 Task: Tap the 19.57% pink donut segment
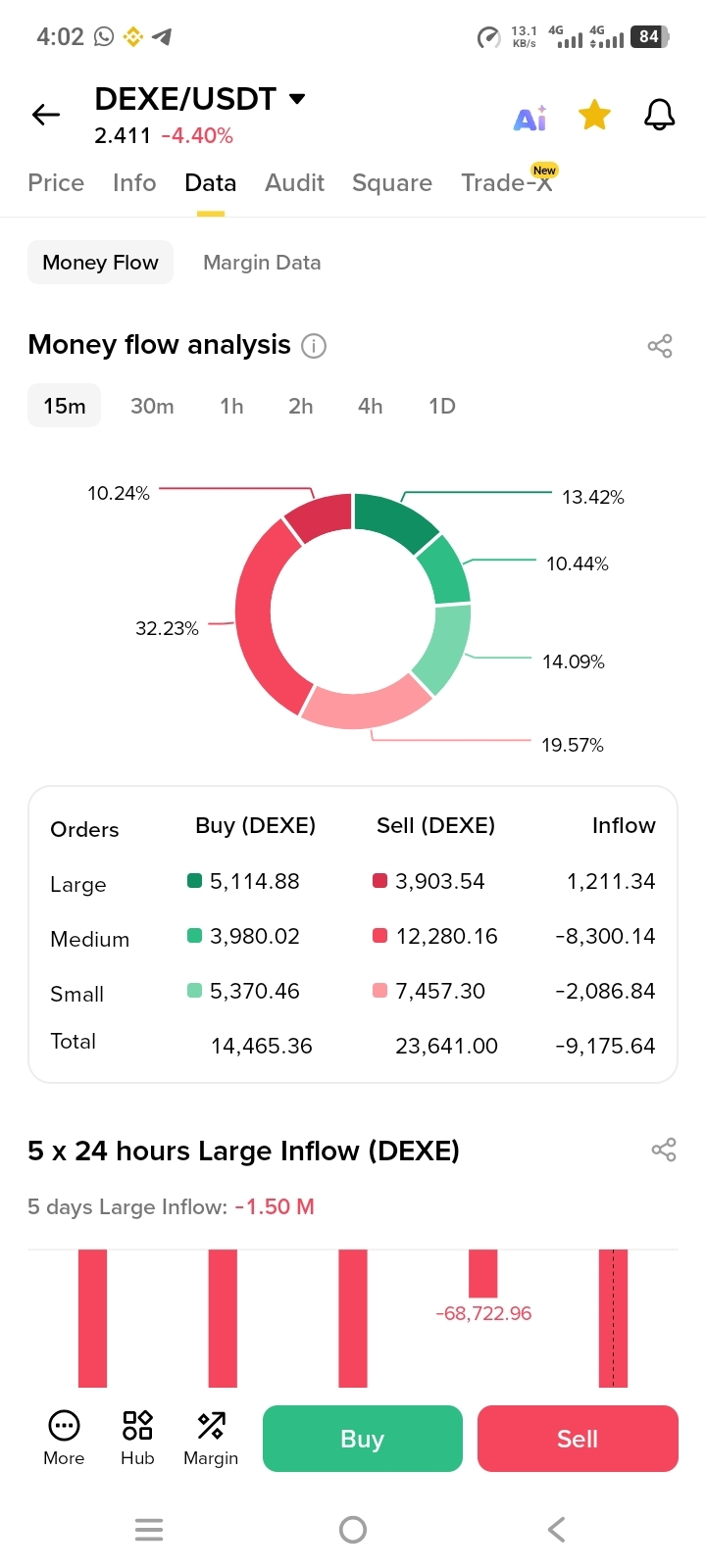[x=365, y=709]
